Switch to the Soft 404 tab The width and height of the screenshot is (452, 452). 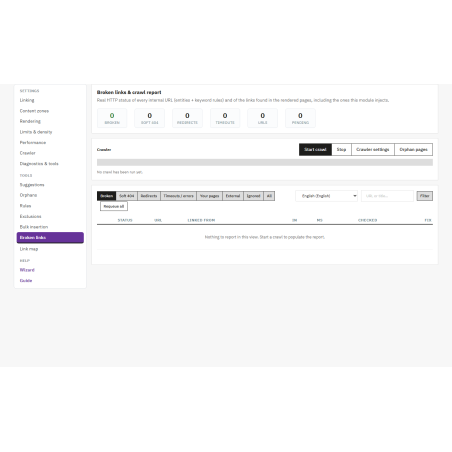[x=127, y=196]
